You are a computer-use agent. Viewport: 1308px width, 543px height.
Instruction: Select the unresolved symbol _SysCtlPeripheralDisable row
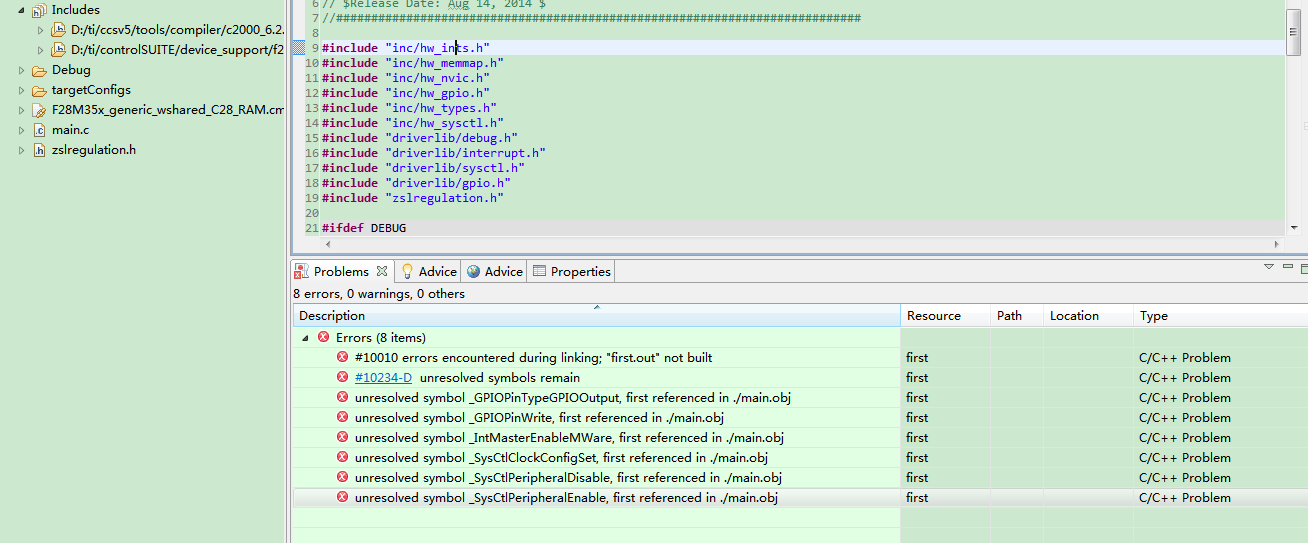click(800, 478)
